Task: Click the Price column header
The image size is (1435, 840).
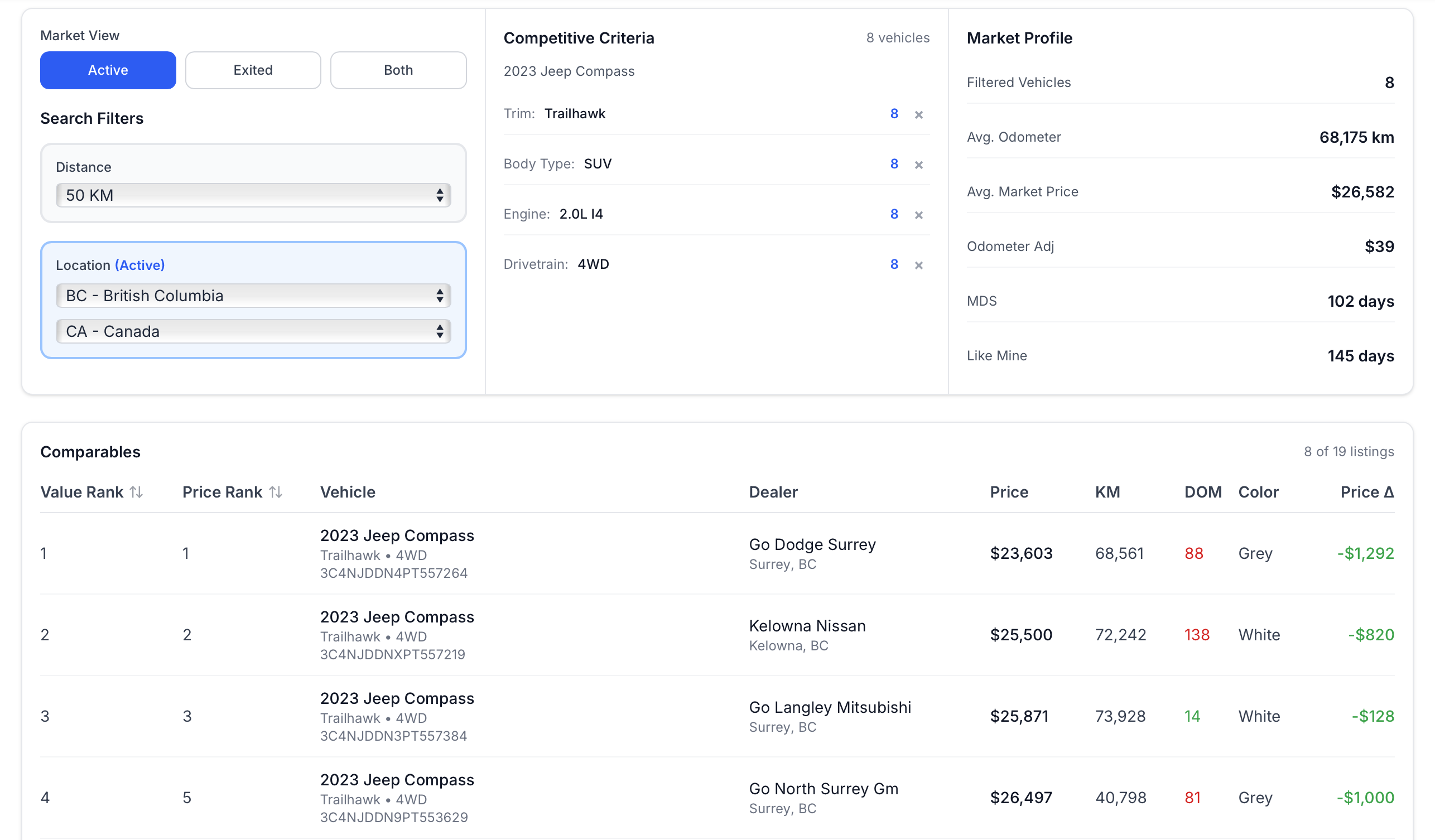Action: 1009,492
